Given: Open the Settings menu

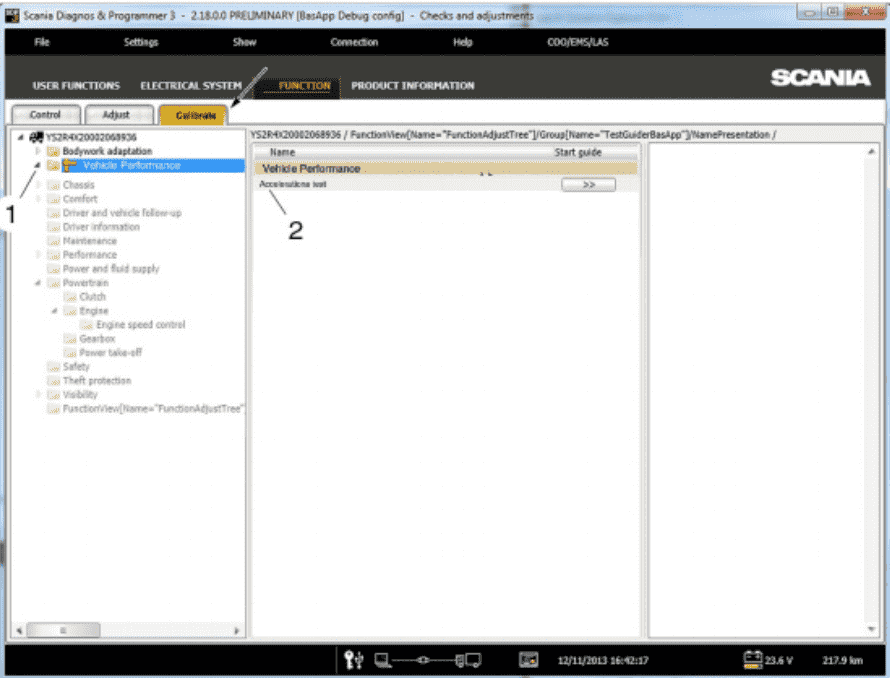Looking at the screenshot, I should pos(141,42).
